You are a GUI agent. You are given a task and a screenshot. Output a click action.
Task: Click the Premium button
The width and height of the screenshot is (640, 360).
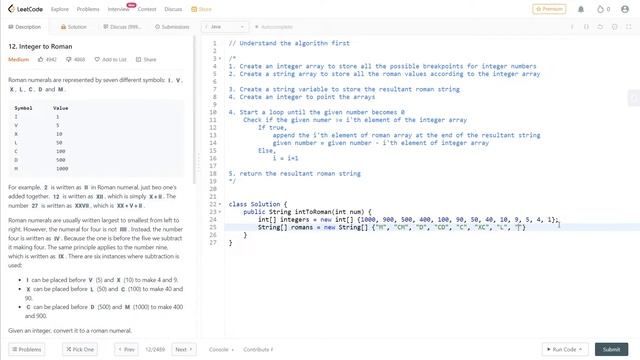(x=549, y=9)
